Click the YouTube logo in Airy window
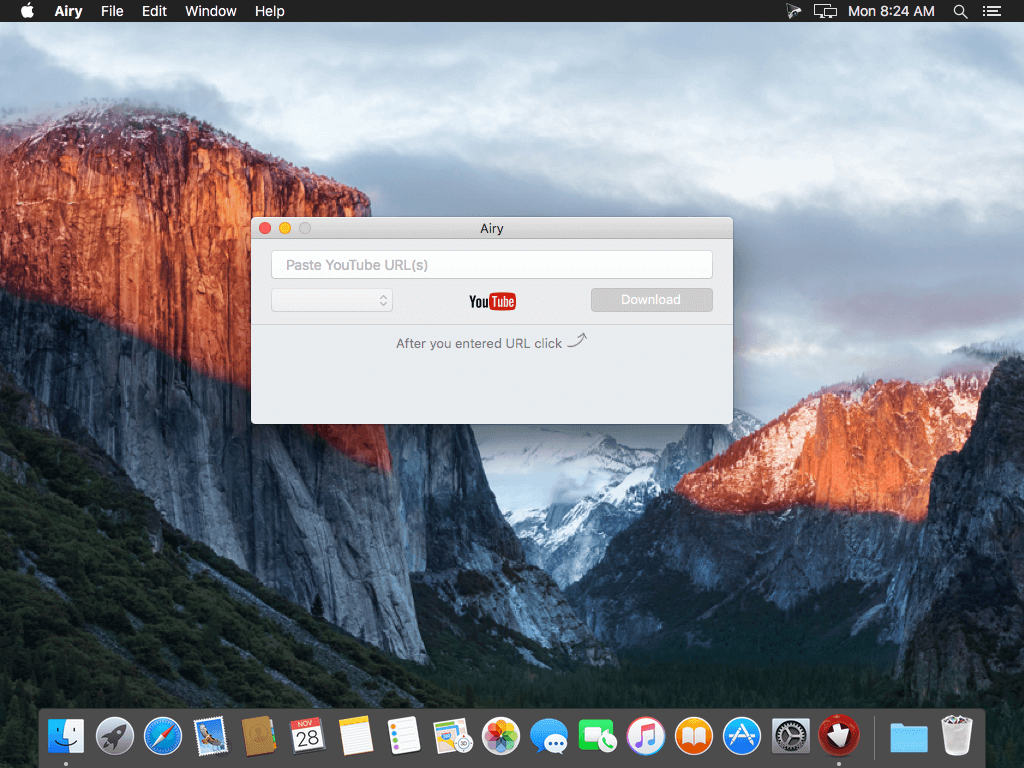Viewport: 1024px width, 768px height. [x=492, y=301]
